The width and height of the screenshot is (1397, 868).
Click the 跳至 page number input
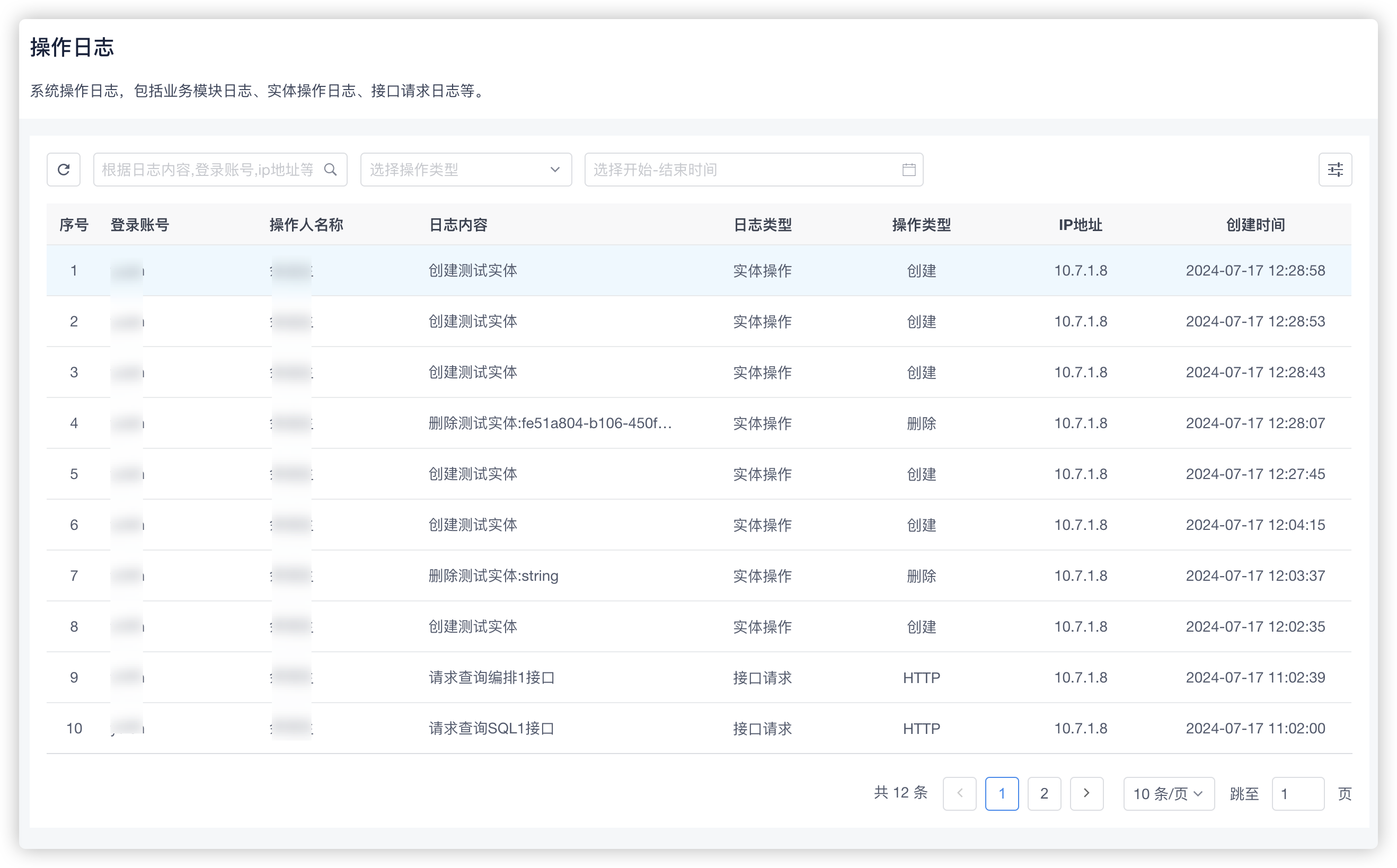pos(1297,793)
